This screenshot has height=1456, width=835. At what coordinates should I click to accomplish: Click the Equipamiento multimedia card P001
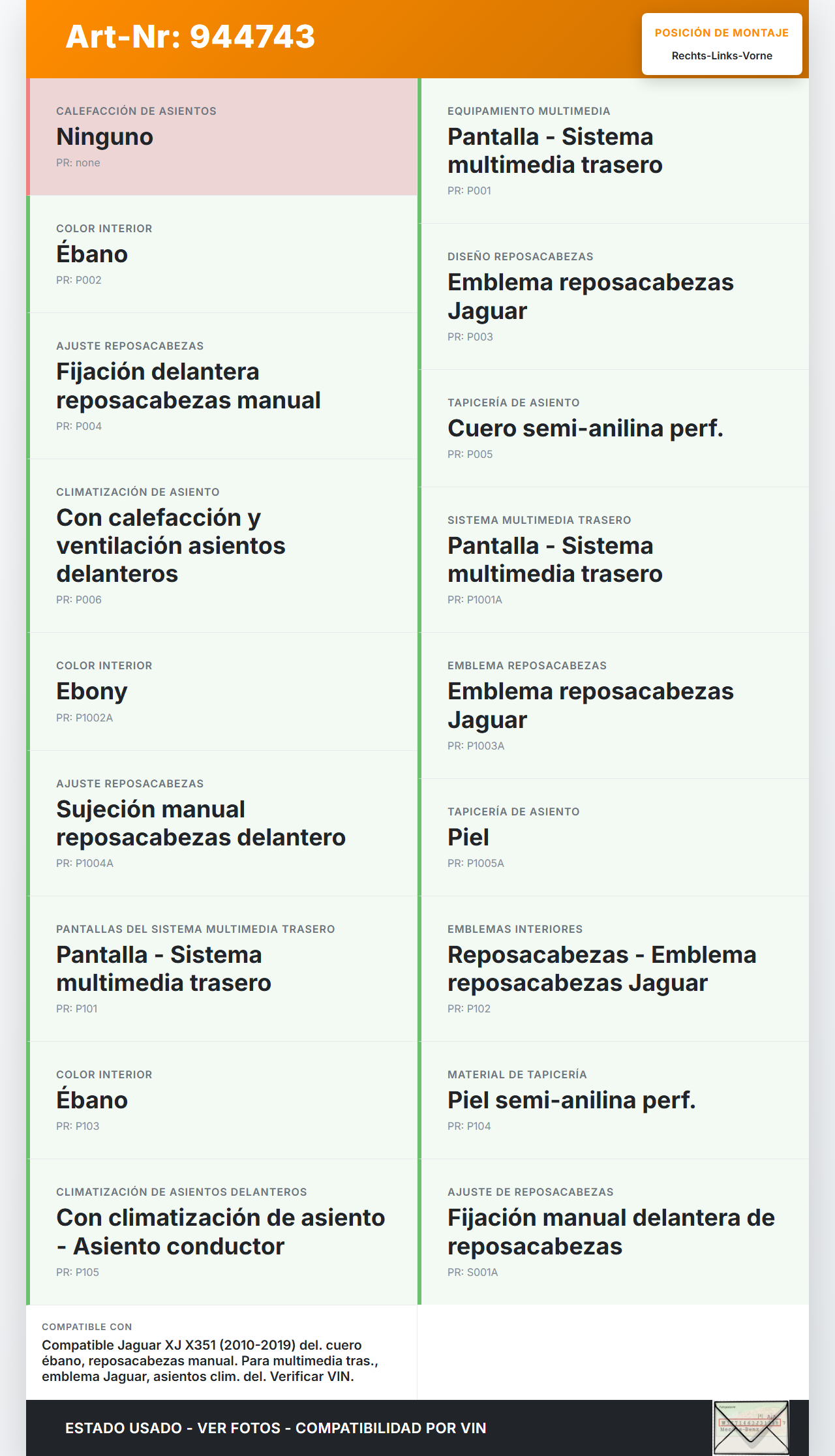pyautogui.click(x=614, y=151)
